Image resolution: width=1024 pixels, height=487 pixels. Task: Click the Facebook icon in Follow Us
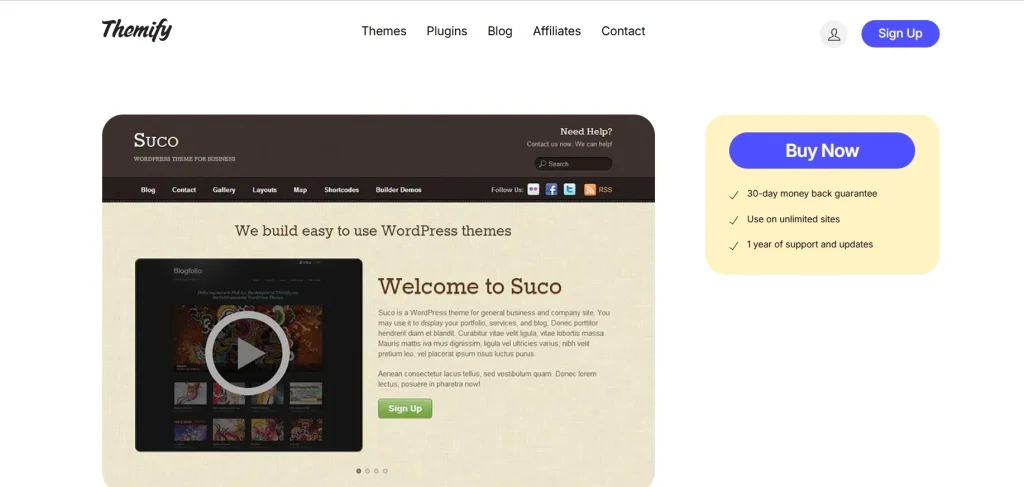coord(551,190)
